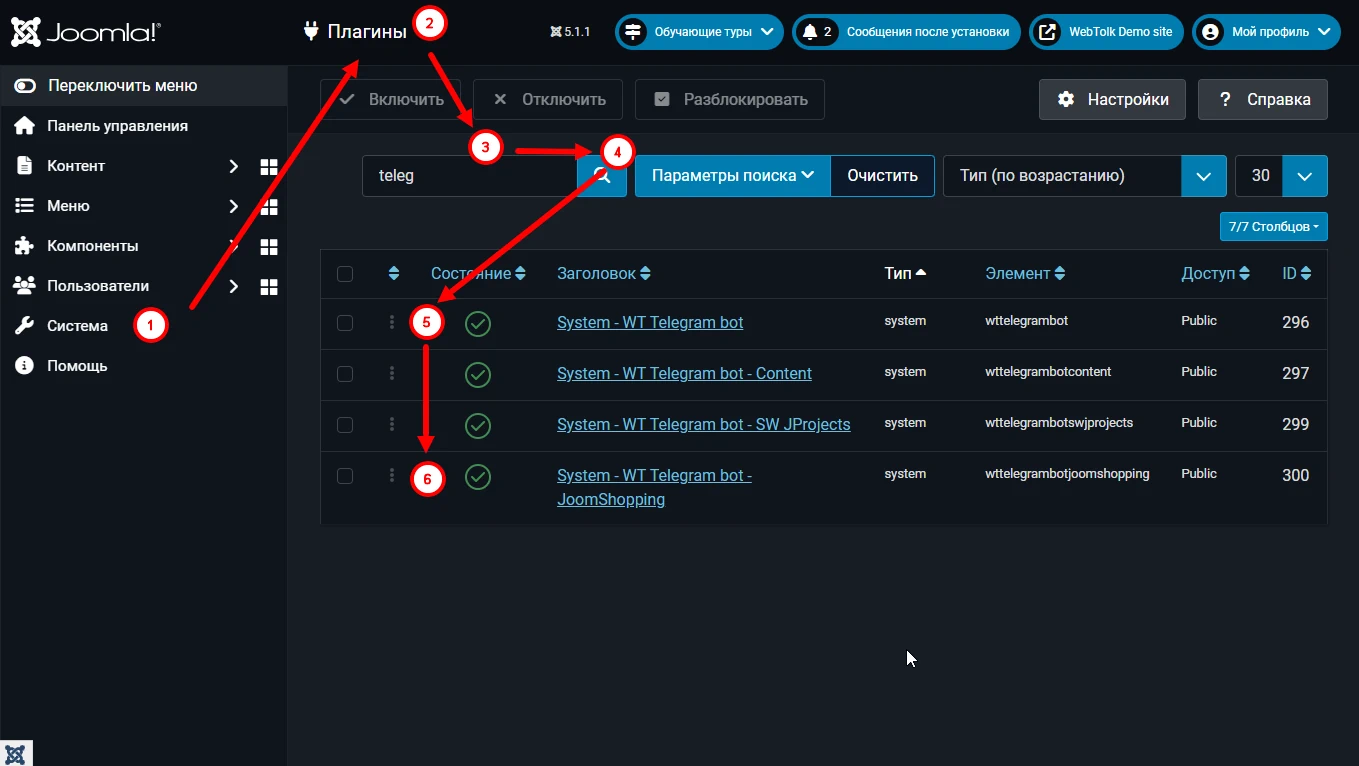Open the System sidebar menu item
Screen dimensions: 1359x766
pyautogui.click(x=77, y=326)
